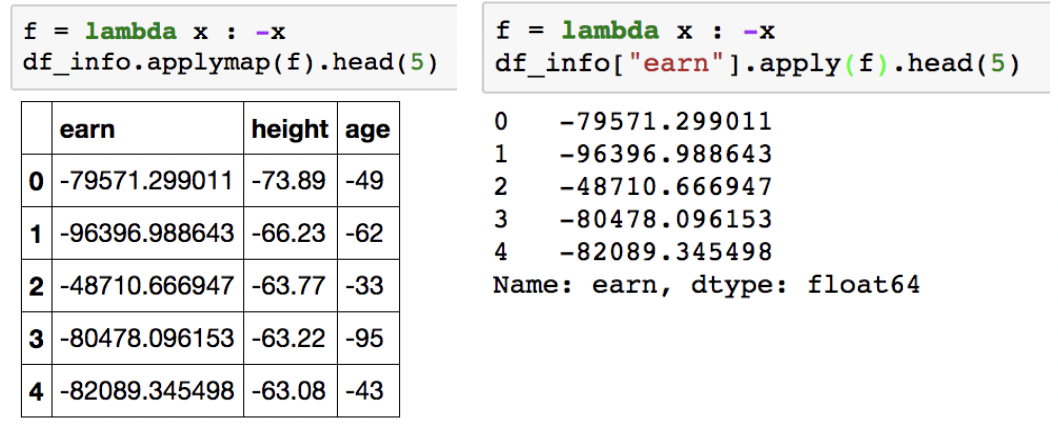
Task: Click table cell -48710.666947
Action: 148,286
